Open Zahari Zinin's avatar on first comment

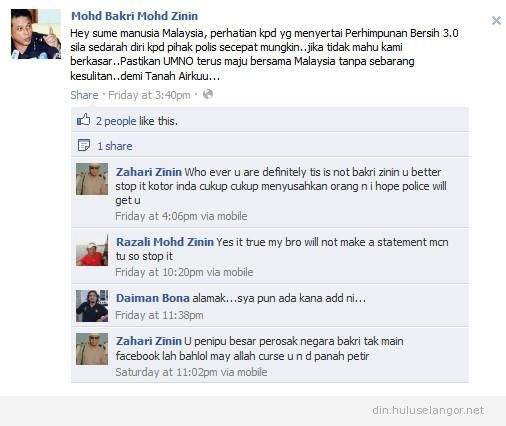[92, 179]
